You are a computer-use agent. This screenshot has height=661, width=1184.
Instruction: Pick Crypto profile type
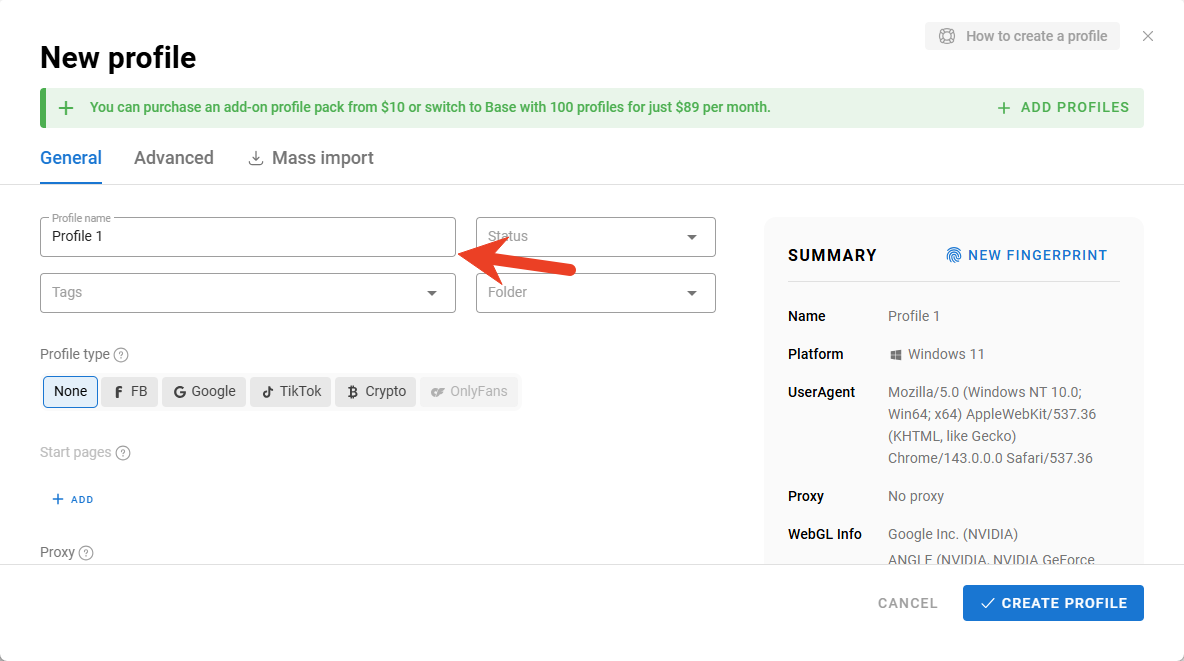(376, 391)
